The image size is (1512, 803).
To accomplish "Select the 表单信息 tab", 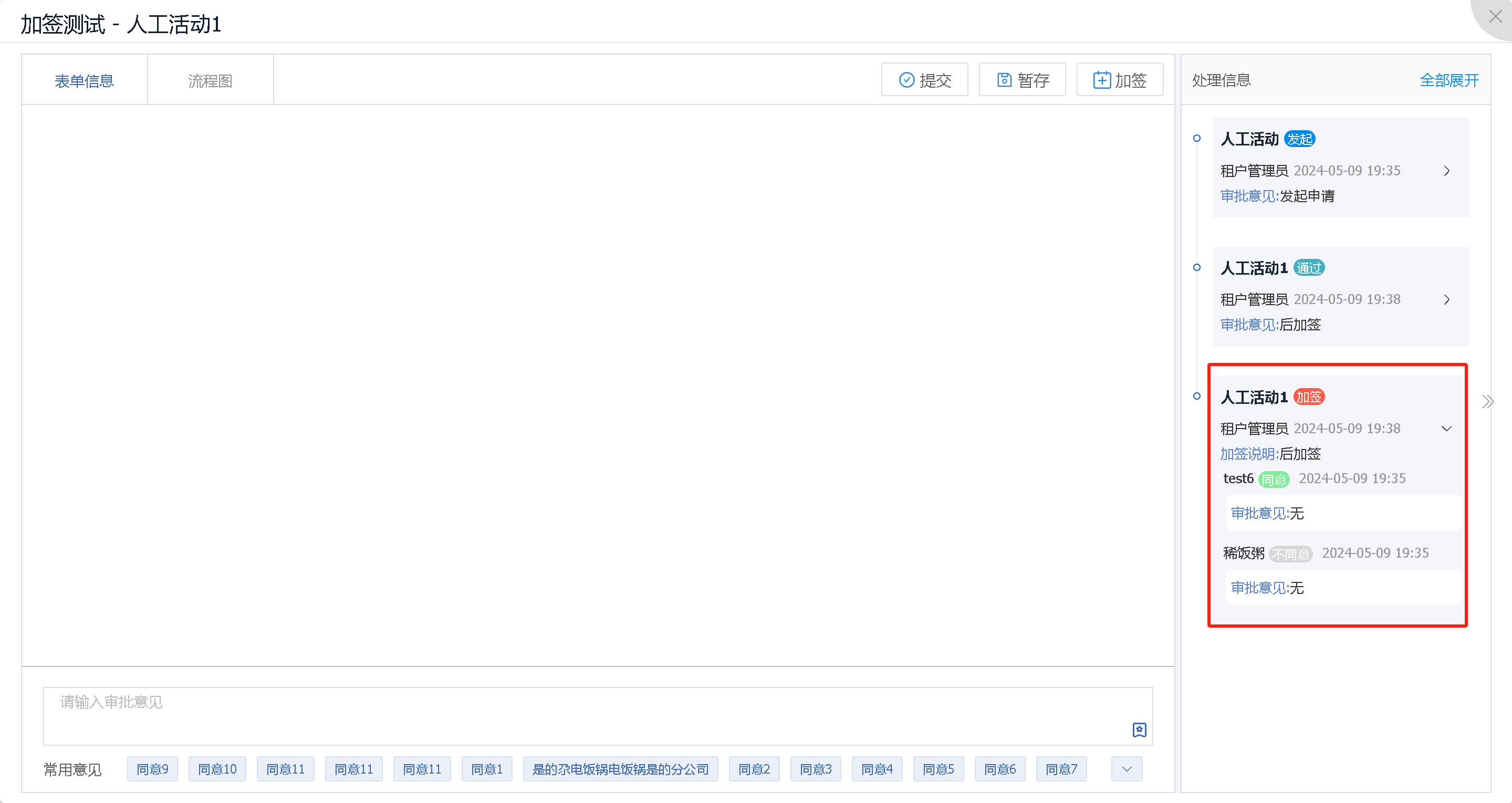I will pos(84,80).
